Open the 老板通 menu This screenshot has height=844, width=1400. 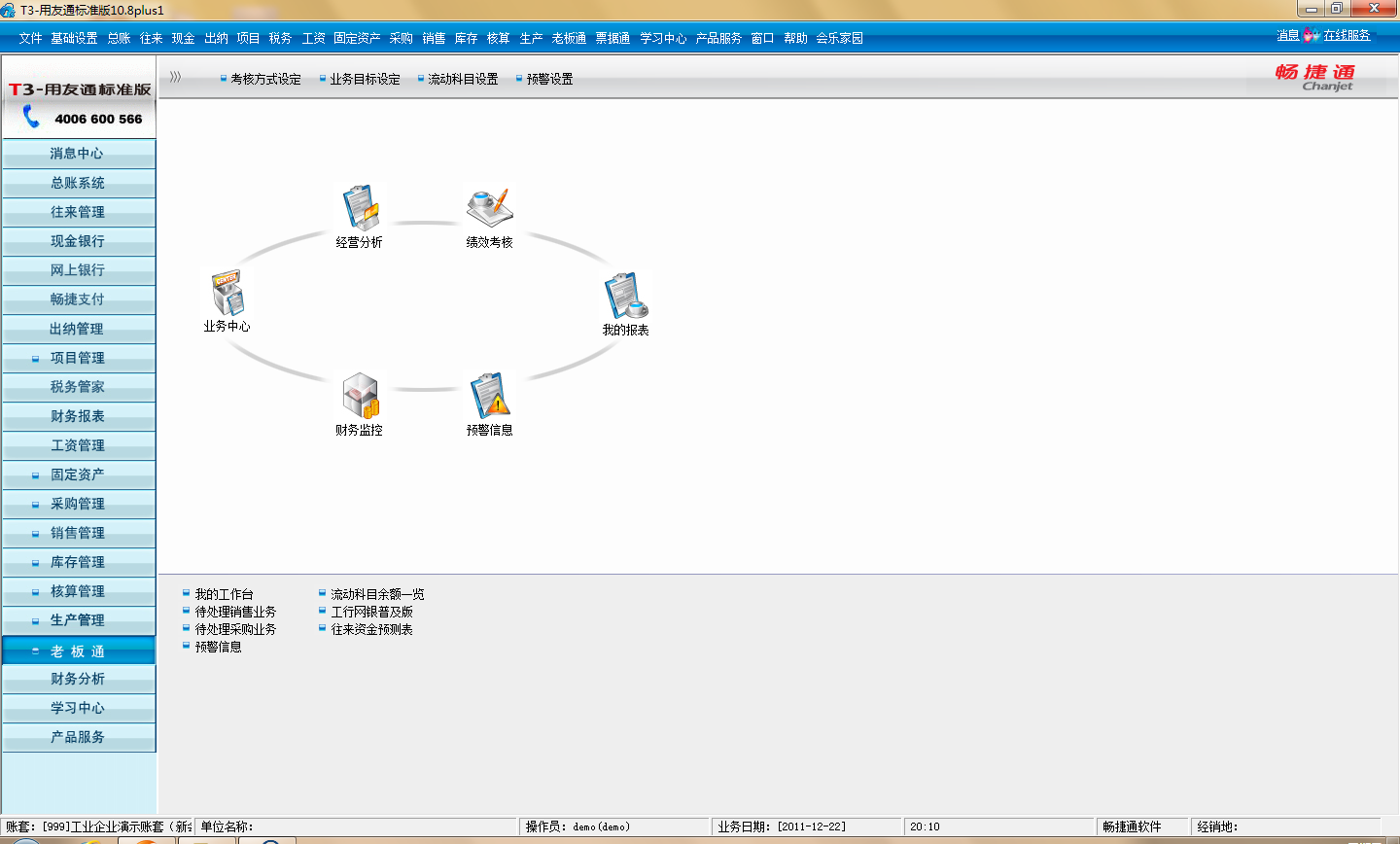[x=569, y=38]
